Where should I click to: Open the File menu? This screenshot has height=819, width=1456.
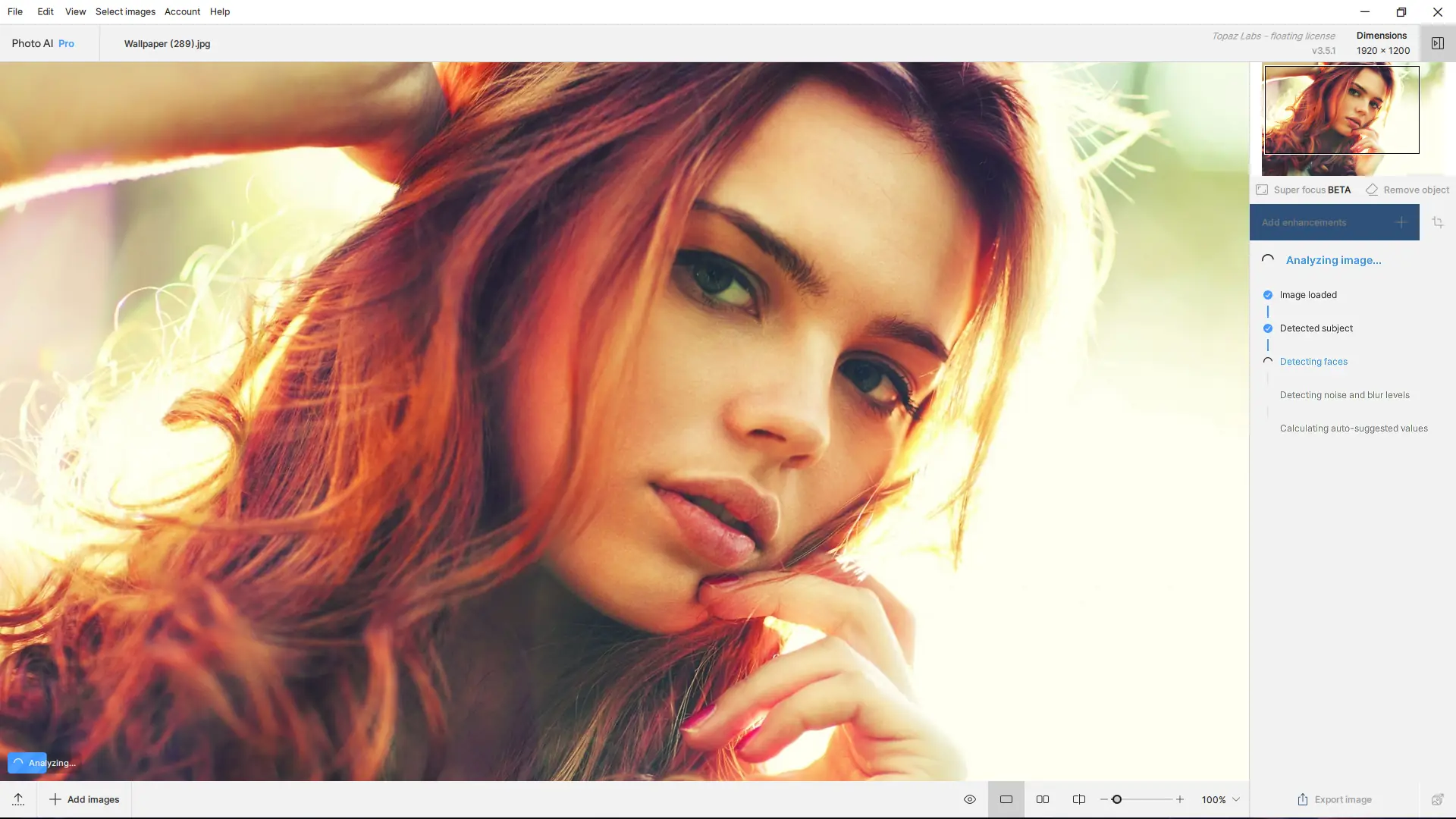[15, 11]
